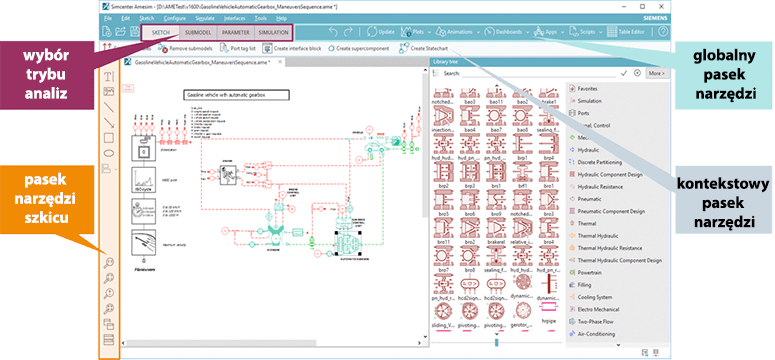Select Hydraulic category in library tree
The width and height of the screenshot is (775, 360).
pyautogui.click(x=588, y=149)
